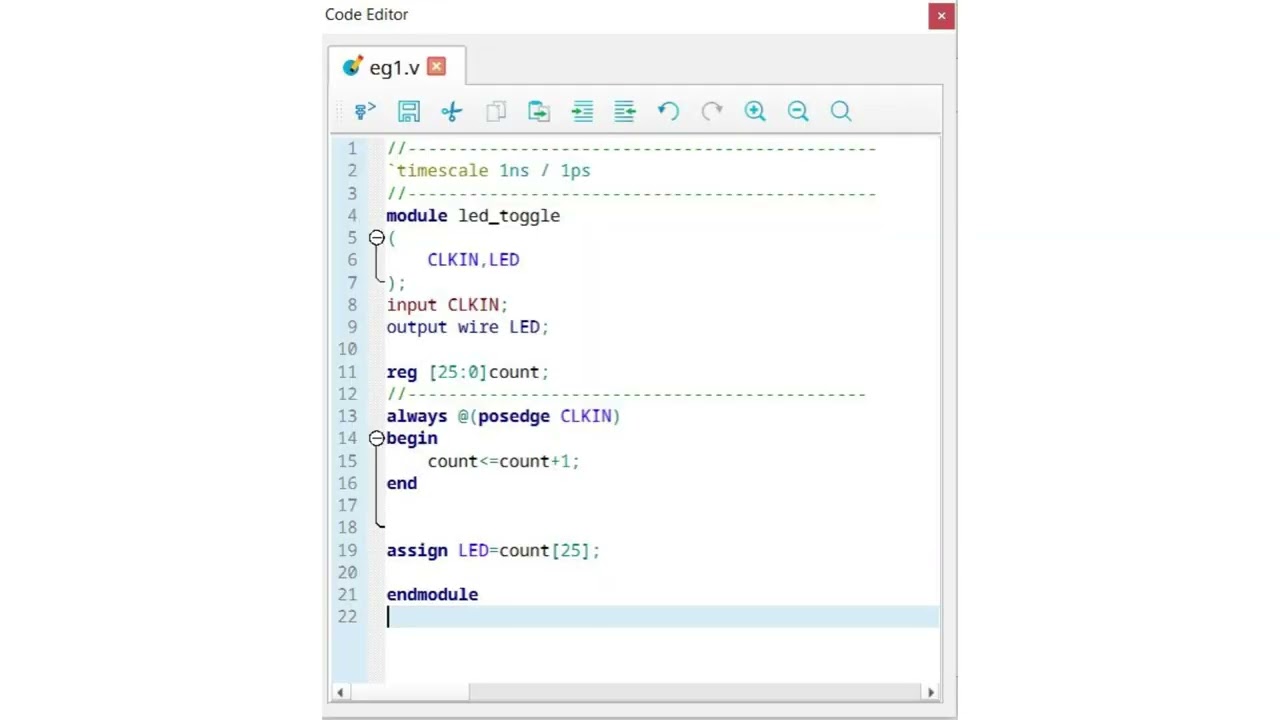
Task: Zoom out of the code
Action: point(798,111)
